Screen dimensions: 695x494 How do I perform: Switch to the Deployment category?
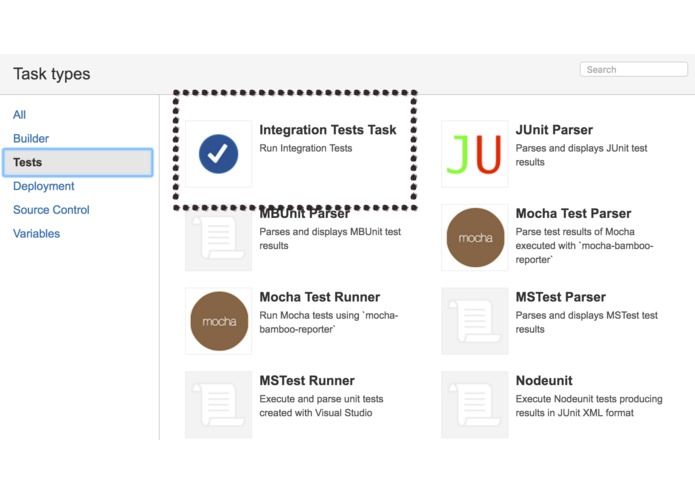[44, 186]
